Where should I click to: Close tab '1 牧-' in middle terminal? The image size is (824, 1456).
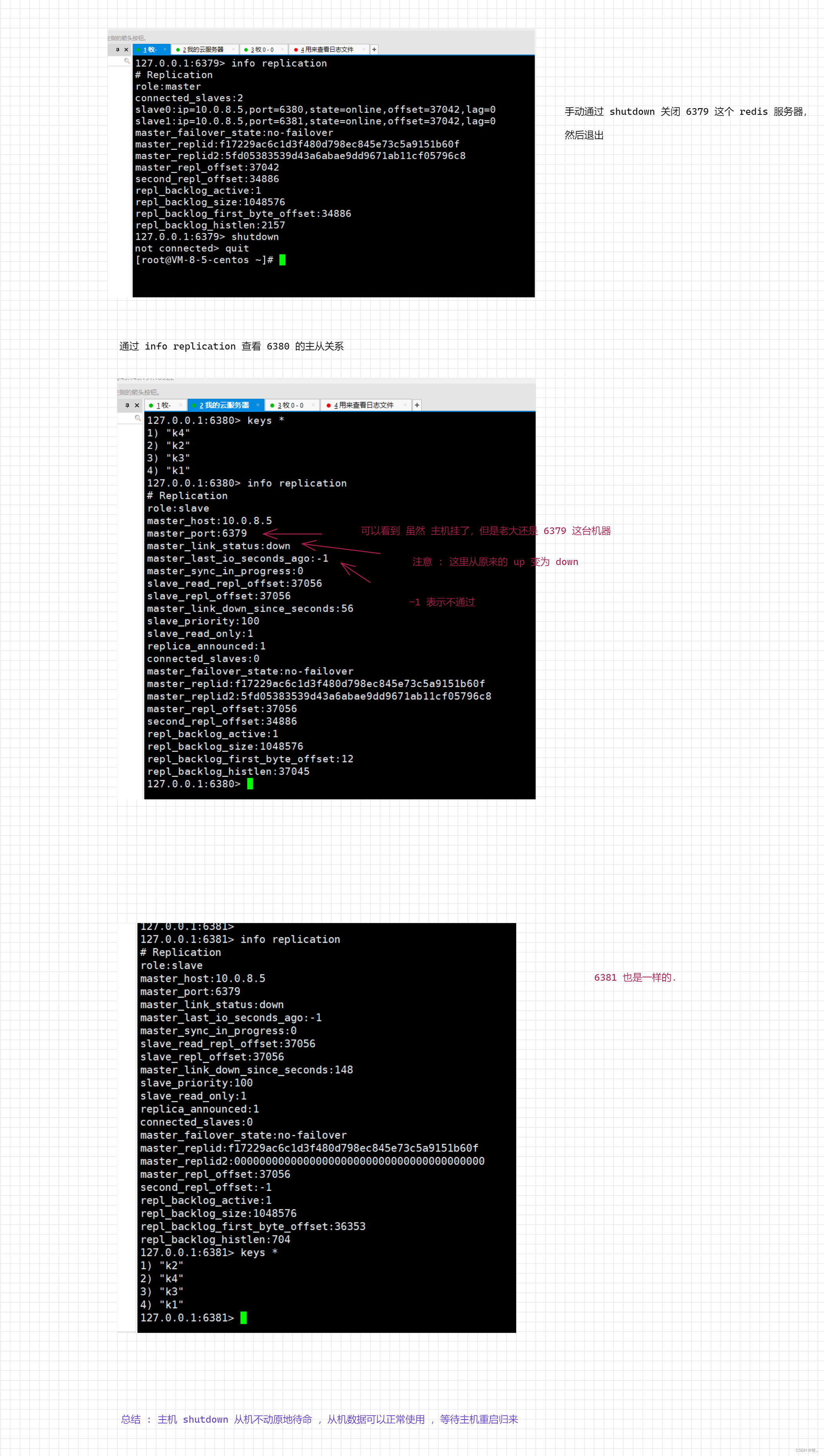(x=181, y=404)
